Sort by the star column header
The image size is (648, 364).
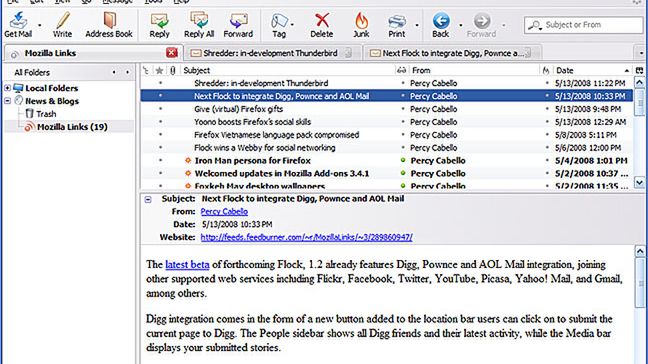159,71
